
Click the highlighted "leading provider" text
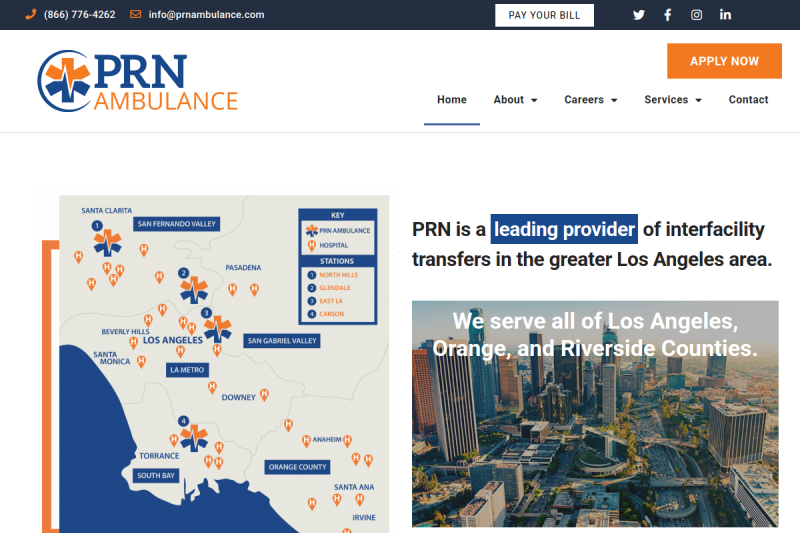tap(564, 229)
